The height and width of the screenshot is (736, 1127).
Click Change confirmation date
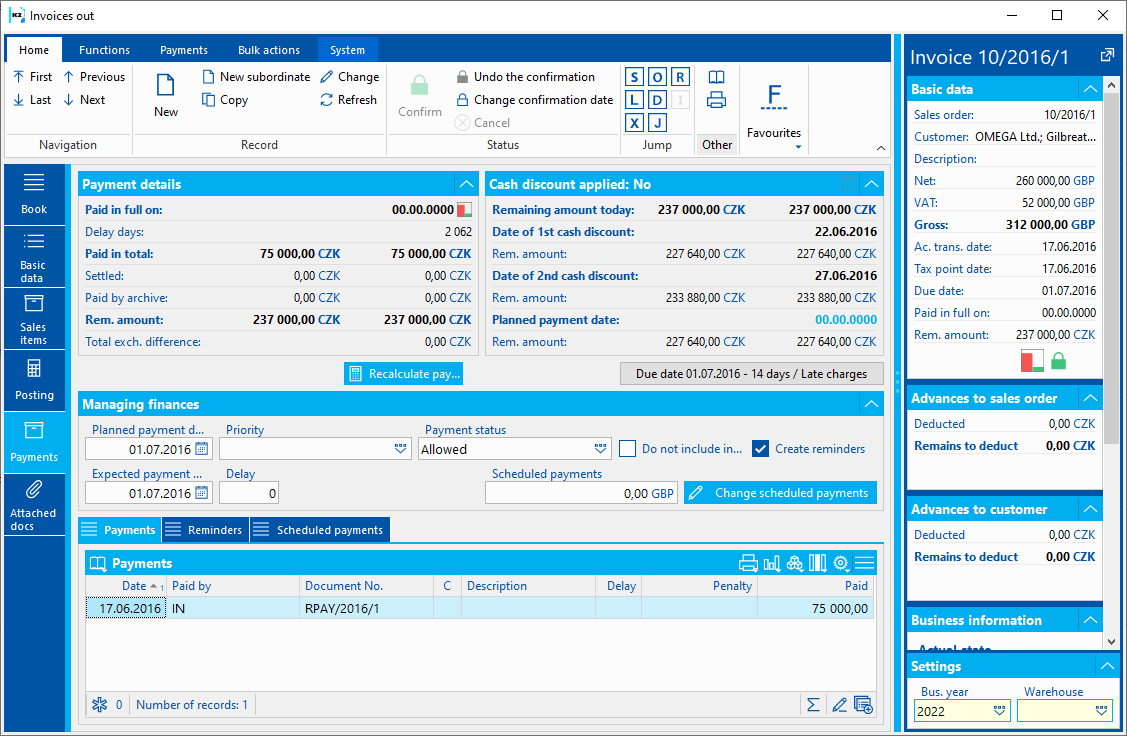pos(535,100)
